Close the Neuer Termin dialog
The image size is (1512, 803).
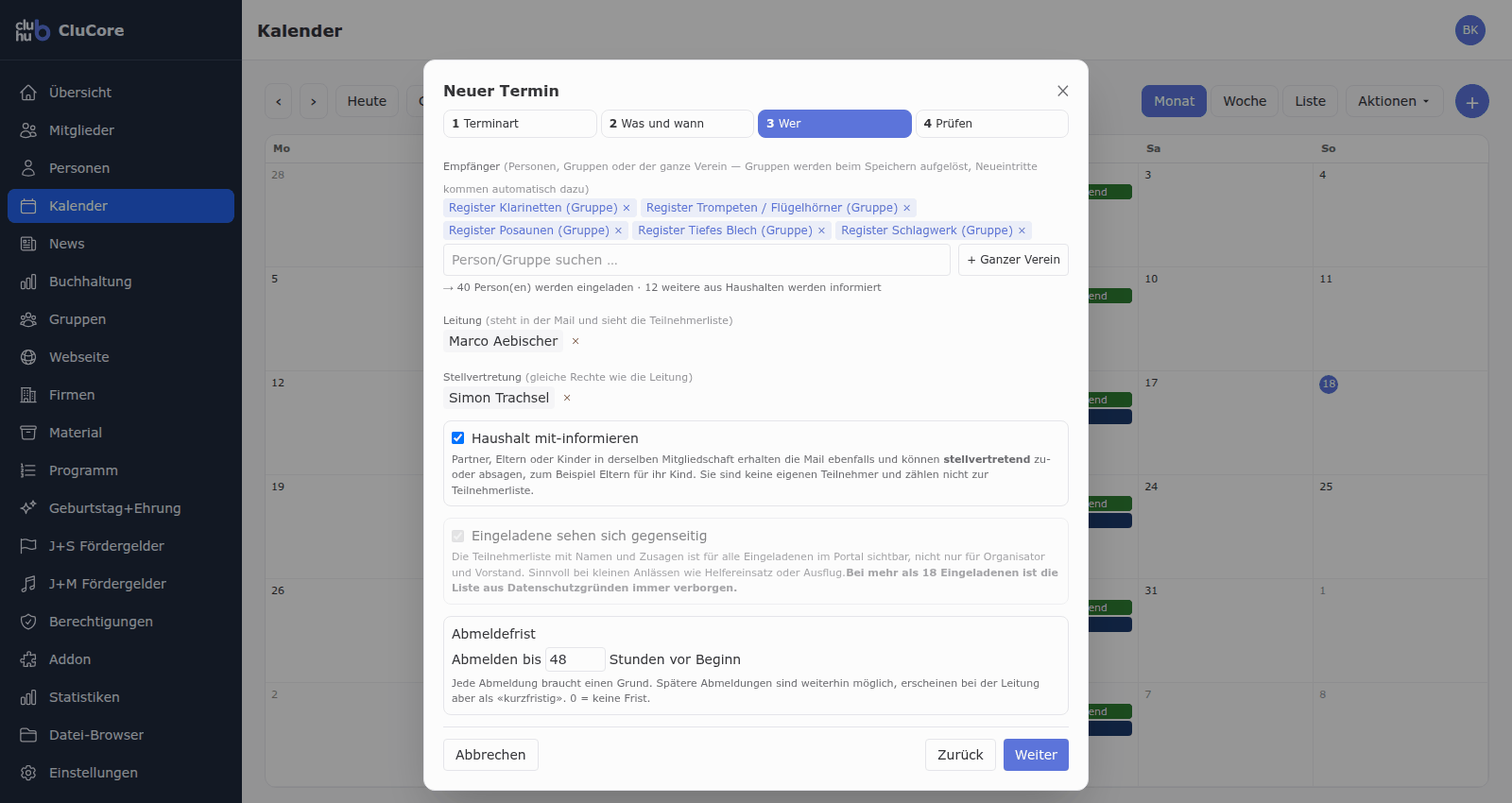(1063, 91)
